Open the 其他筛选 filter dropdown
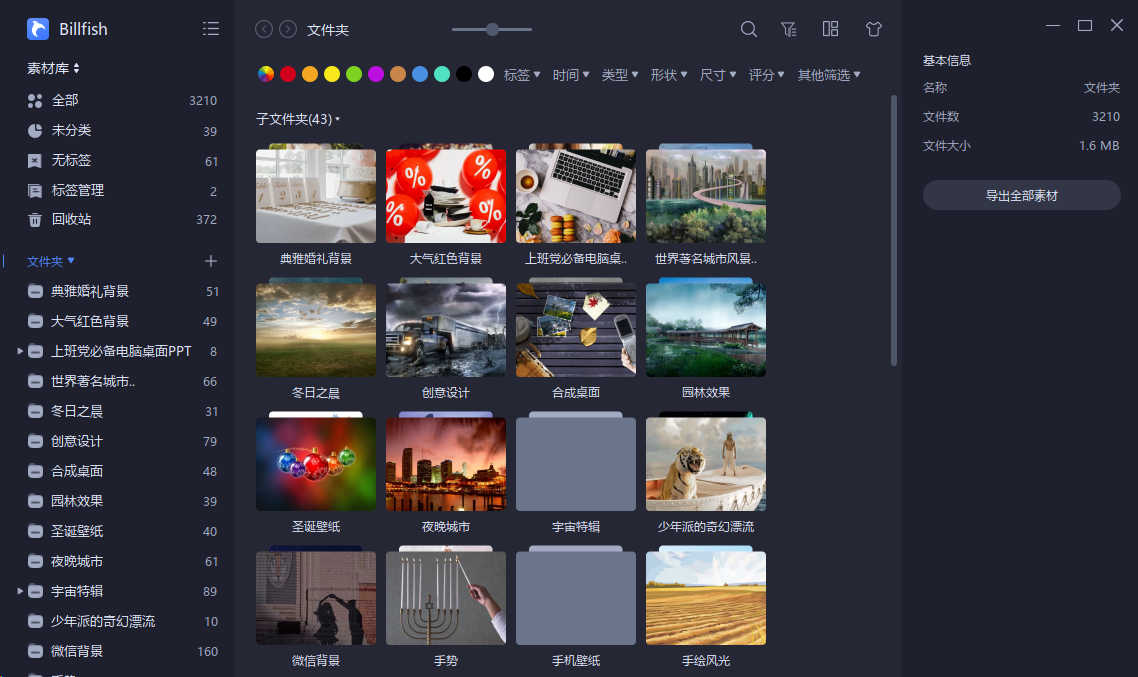The image size is (1138, 677). pos(829,75)
